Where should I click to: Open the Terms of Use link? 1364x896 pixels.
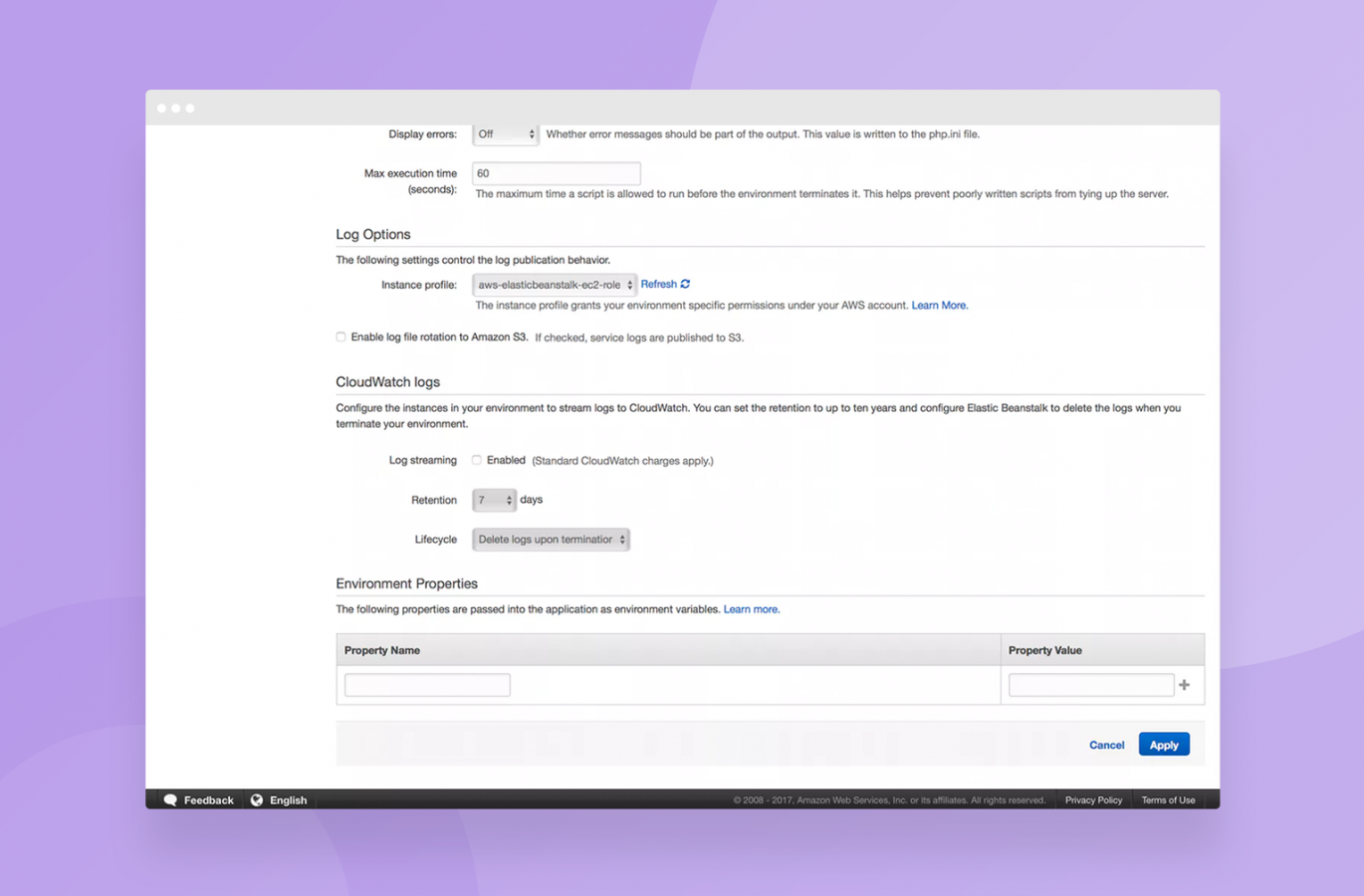coord(1168,800)
